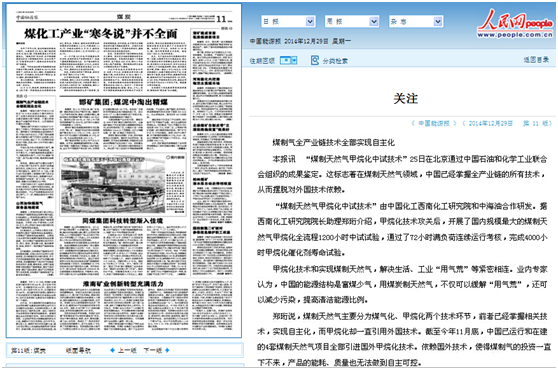Click the 第11版 link in byline

[536, 123]
